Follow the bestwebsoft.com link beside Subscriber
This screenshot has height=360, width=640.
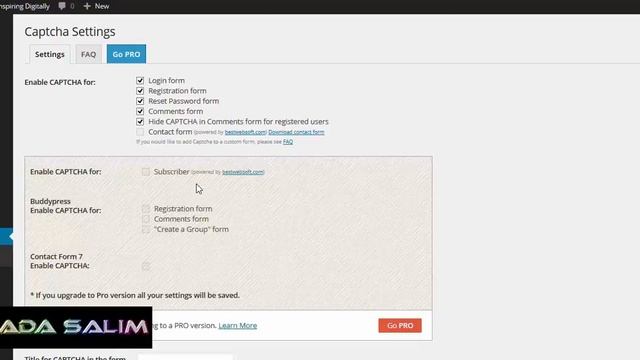click(243, 172)
